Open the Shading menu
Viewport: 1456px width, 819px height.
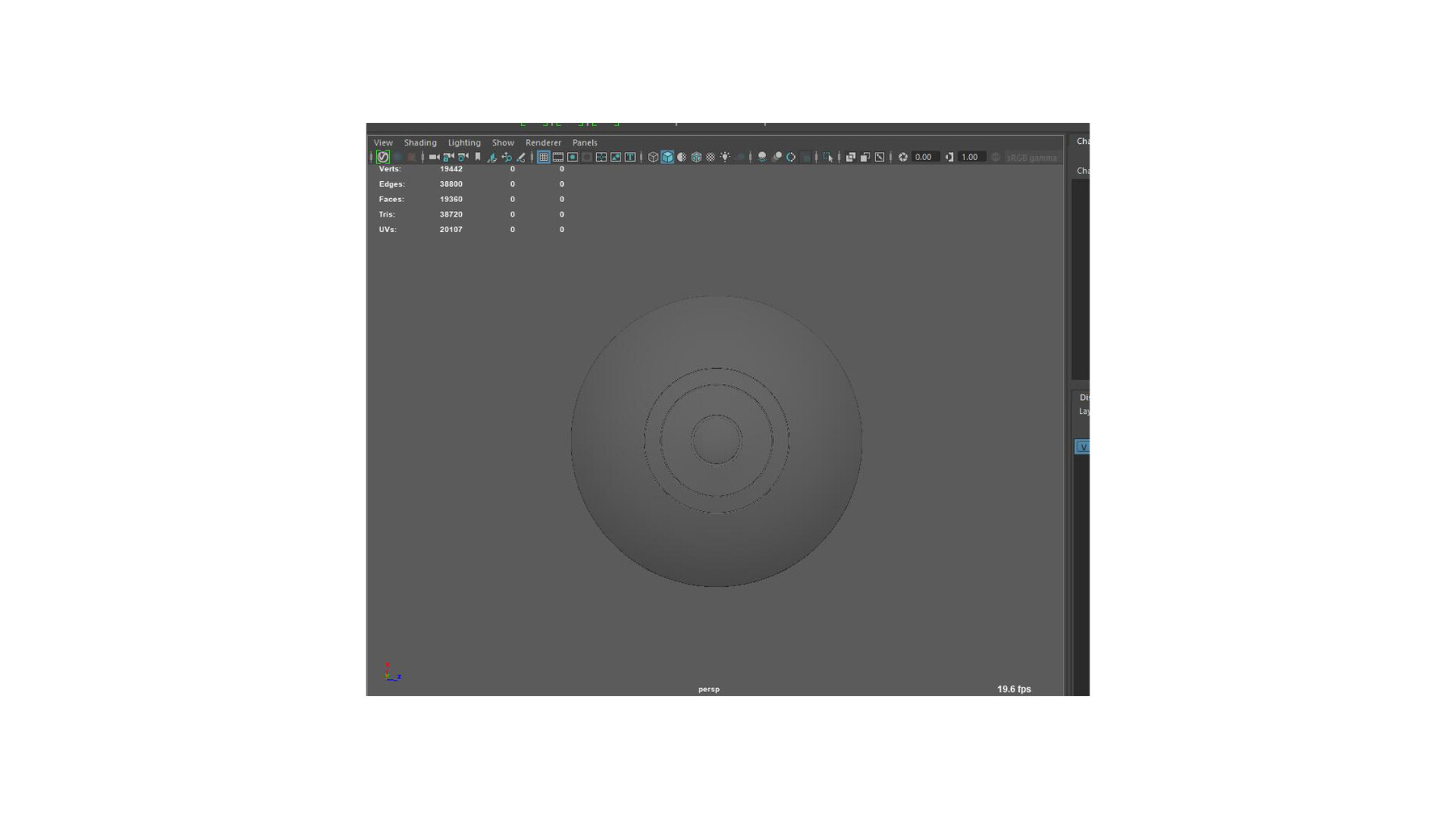pos(420,142)
